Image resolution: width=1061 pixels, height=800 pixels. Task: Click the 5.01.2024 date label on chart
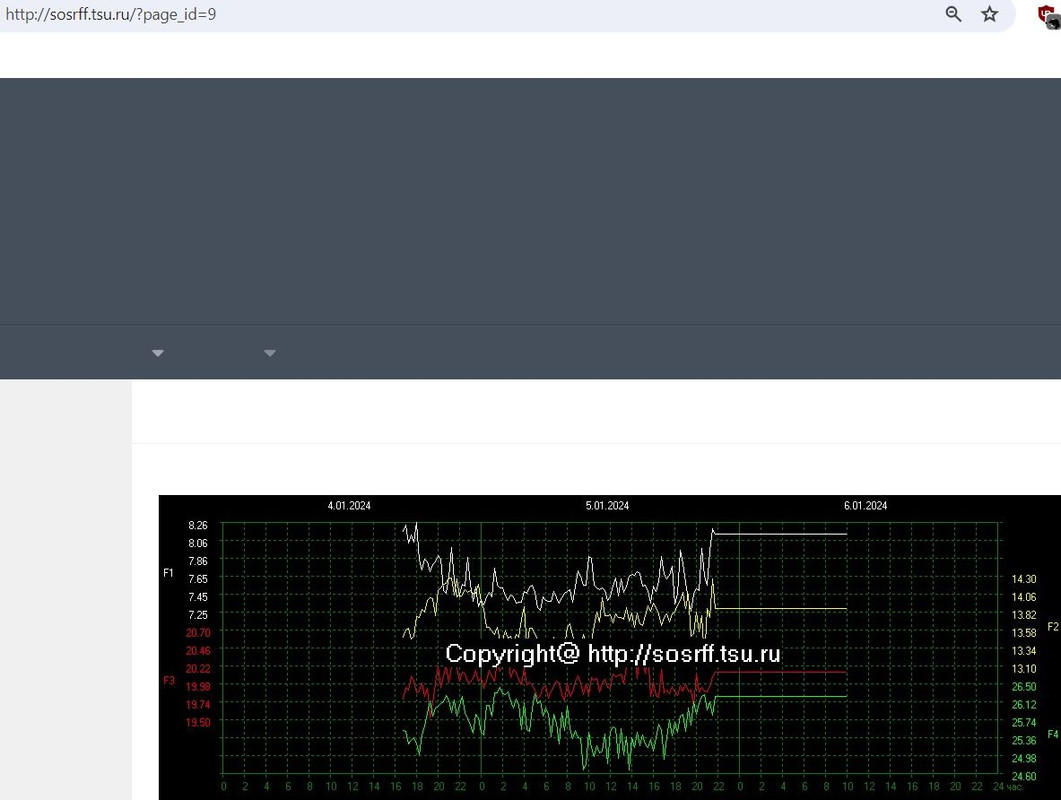point(607,506)
